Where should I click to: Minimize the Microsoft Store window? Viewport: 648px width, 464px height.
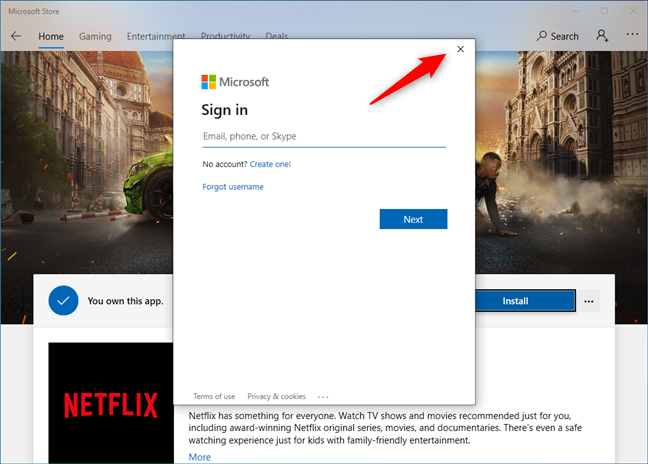[x=576, y=11]
